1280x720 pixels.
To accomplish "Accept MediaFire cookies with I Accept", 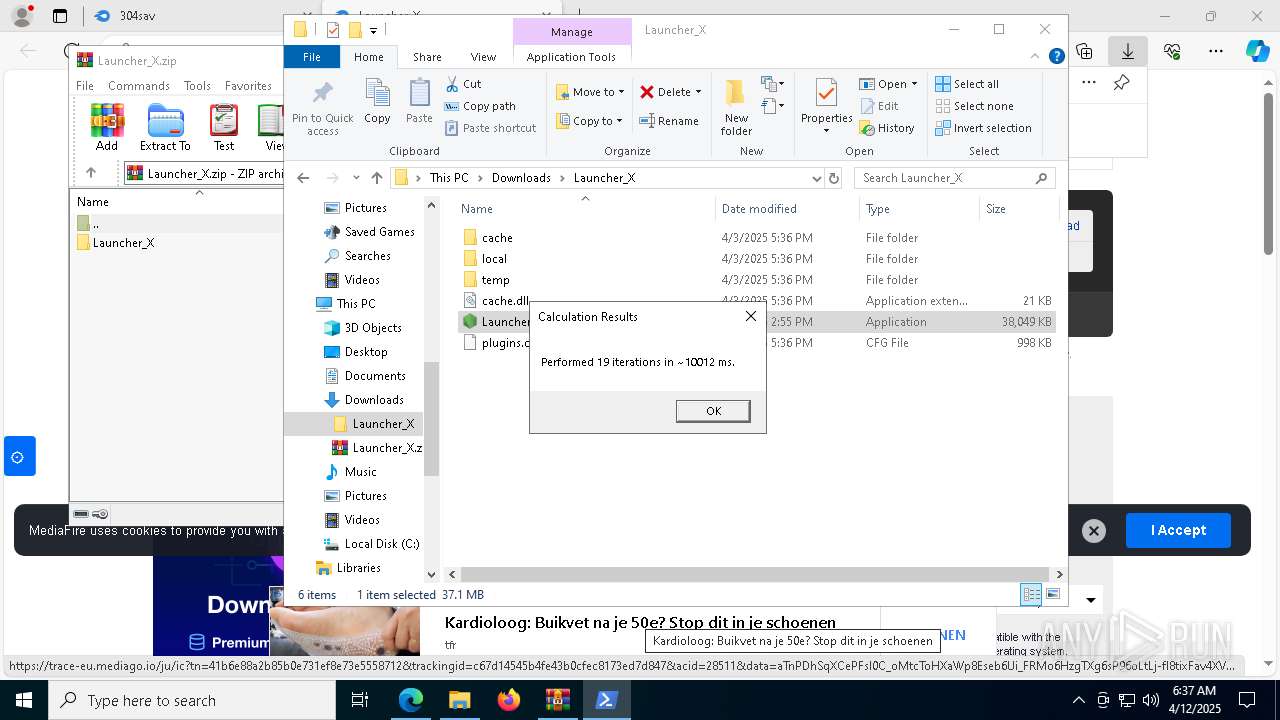I will 1178,530.
